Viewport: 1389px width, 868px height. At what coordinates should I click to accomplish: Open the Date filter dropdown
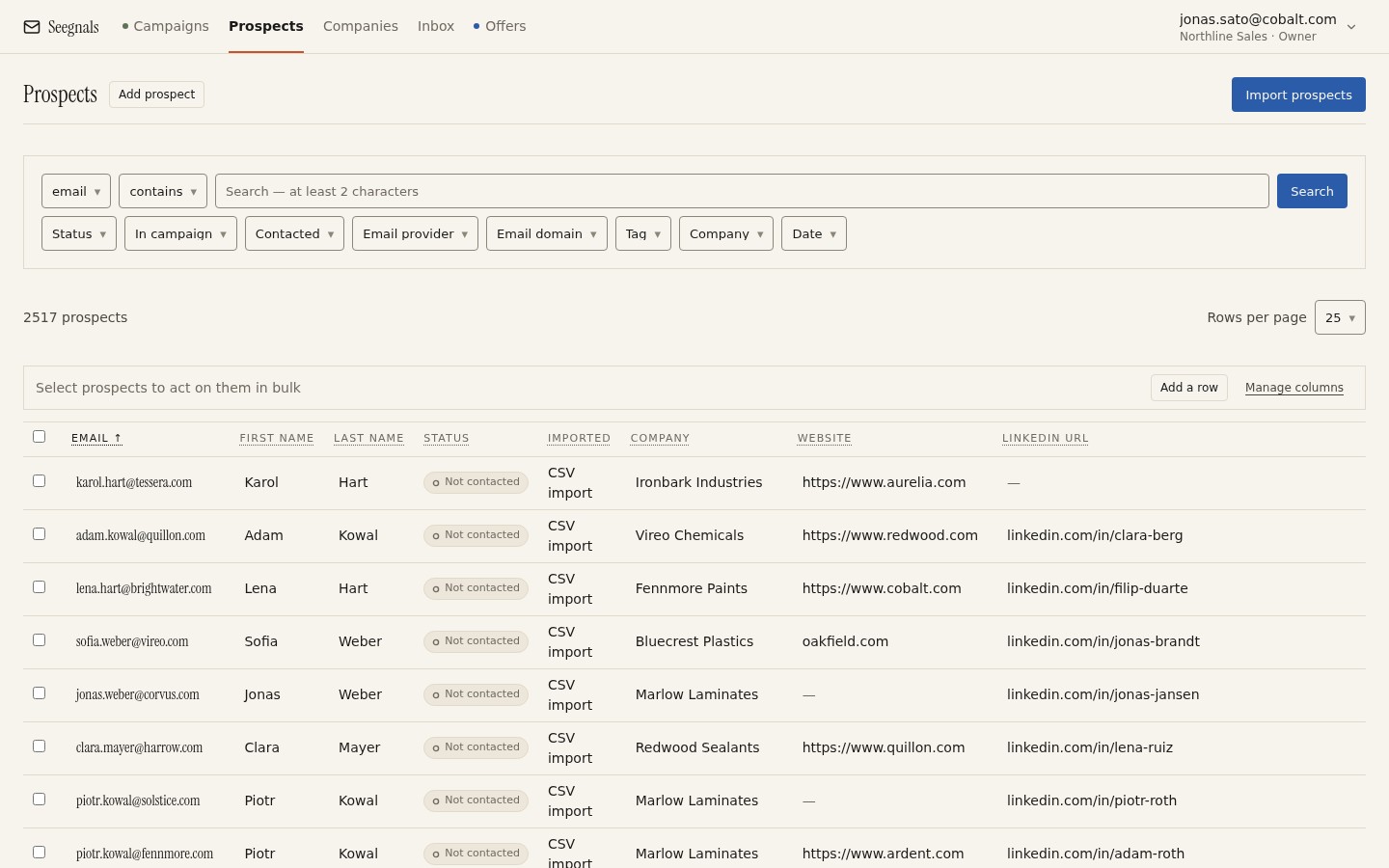click(x=814, y=233)
